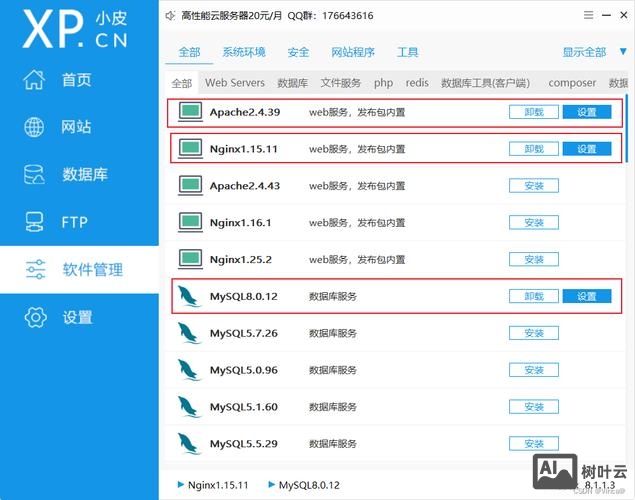Click the MySQL5.5.29 dolphin icon
The width and height of the screenshot is (635, 500).
point(189,444)
